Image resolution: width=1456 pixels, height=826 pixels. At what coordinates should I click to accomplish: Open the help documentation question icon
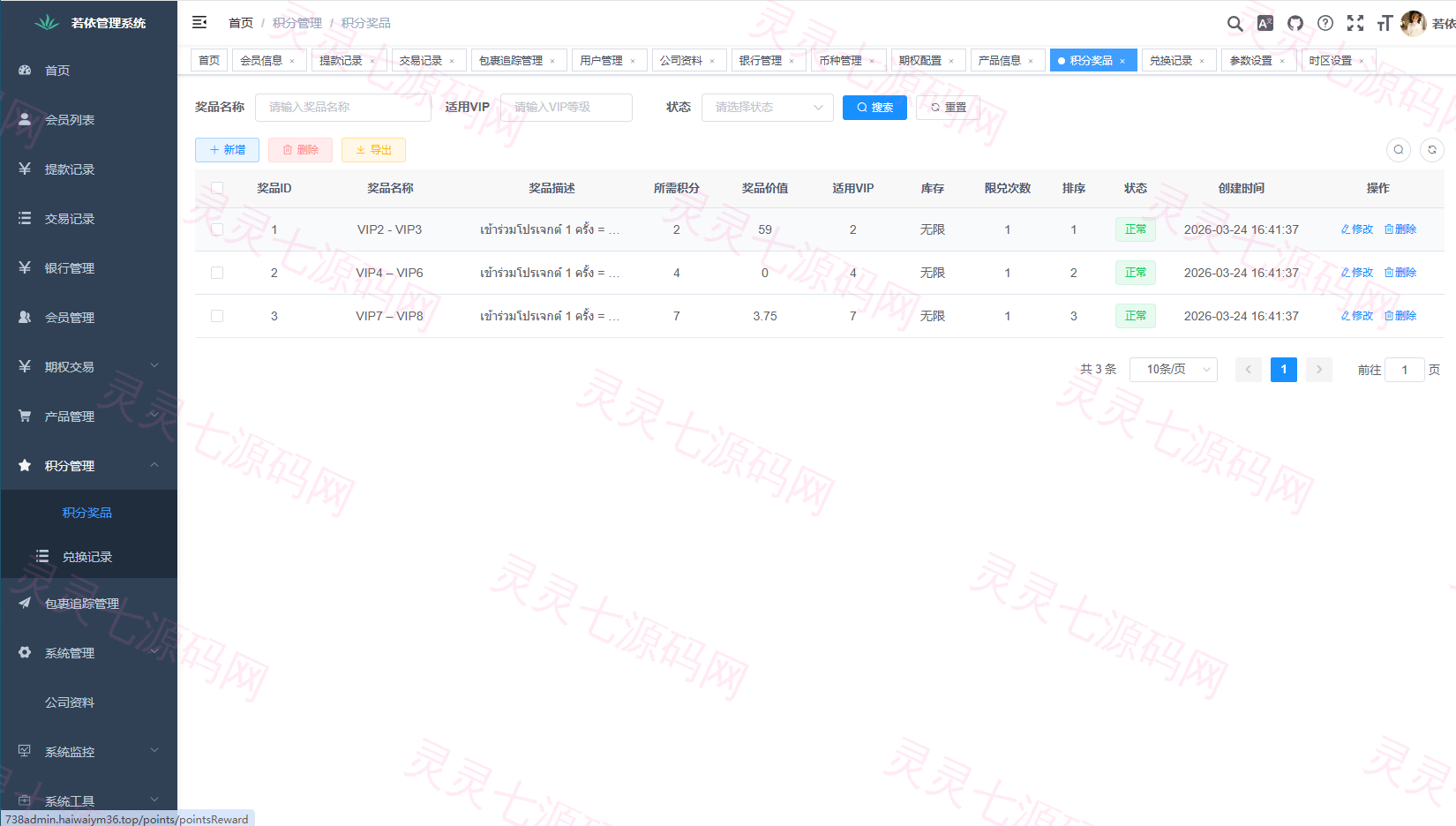tap(1325, 24)
